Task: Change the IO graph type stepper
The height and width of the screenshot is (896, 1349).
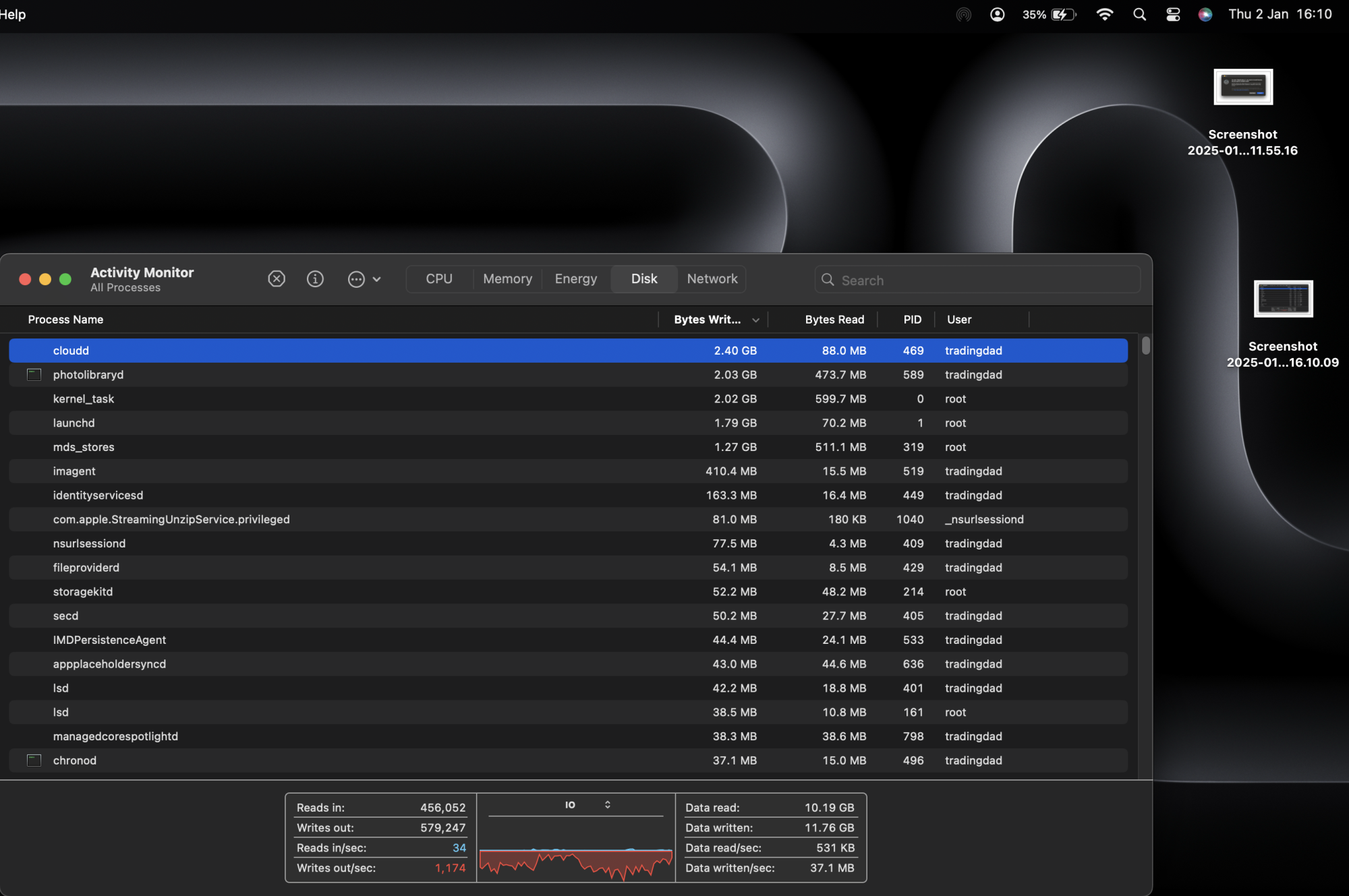Action: coord(607,805)
